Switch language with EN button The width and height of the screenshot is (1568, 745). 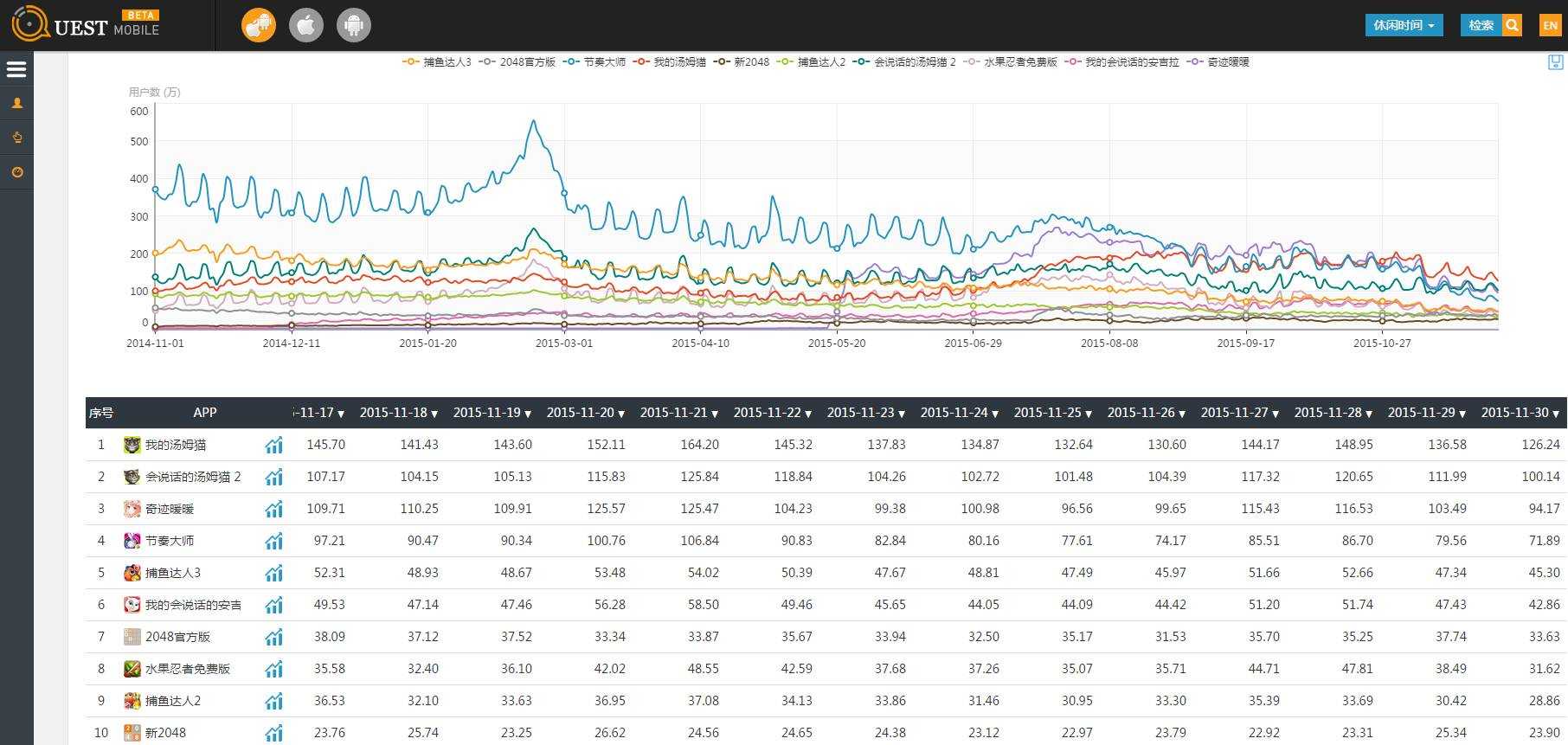click(x=1550, y=25)
